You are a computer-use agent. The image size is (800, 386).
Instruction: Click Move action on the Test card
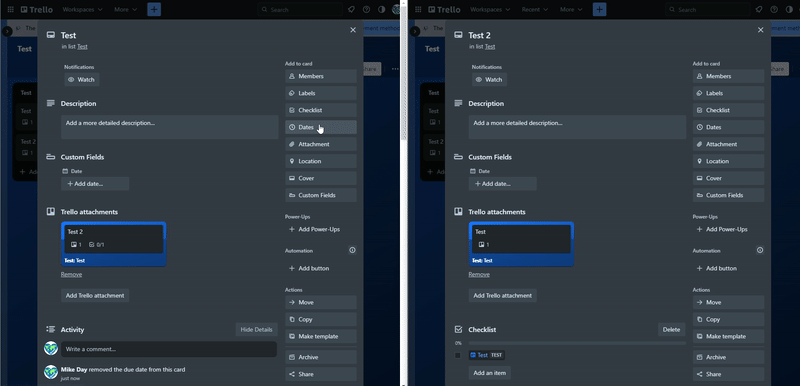coord(321,302)
